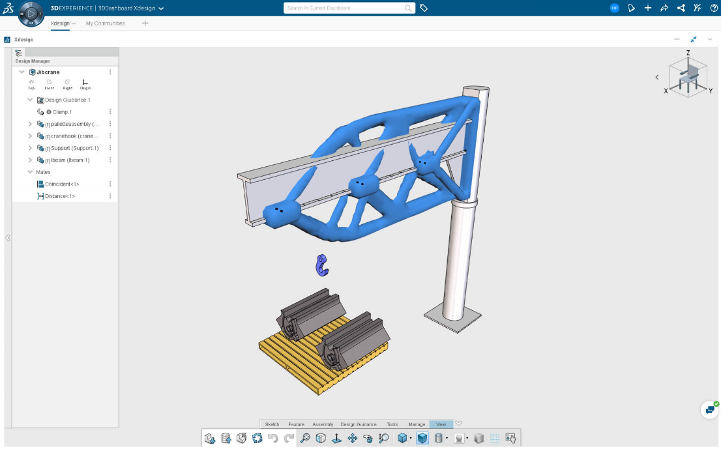
Task: Click the help question mark icon
Action: click(x=714, y=8)
